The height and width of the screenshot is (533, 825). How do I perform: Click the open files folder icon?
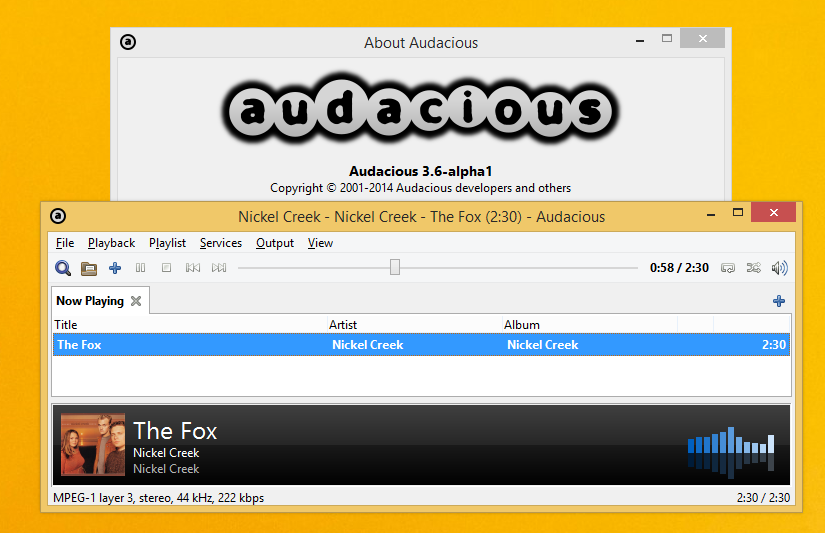pos(89,268)
